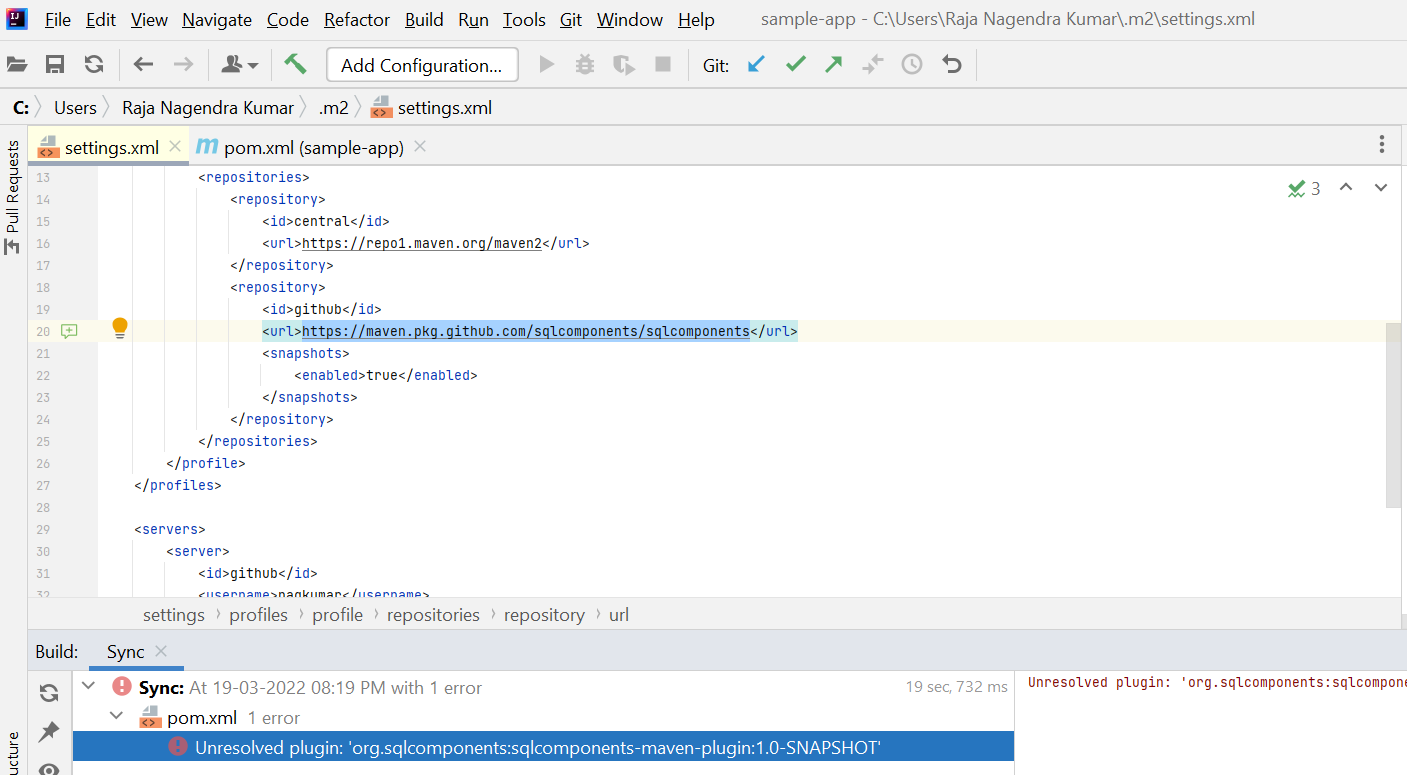This screenshot has height=775, width=1407.
Task: Click the Save All toolbar icon
Action: pos(55,65)
